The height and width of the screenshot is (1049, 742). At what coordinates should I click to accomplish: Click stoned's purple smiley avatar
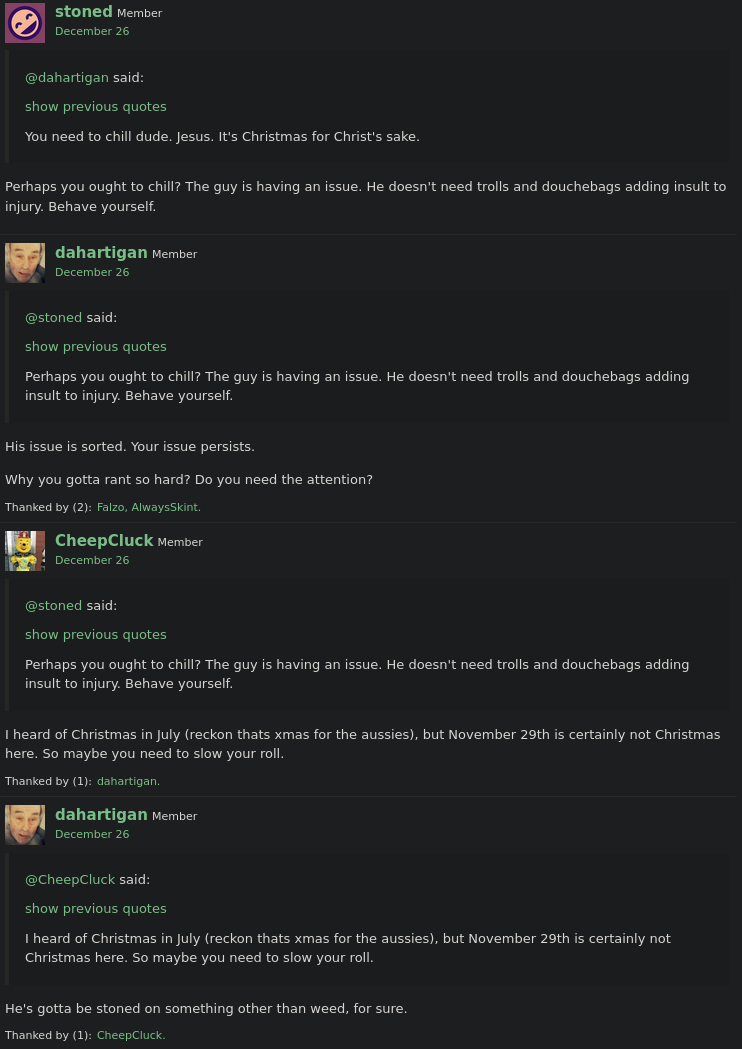click(25, 22)
